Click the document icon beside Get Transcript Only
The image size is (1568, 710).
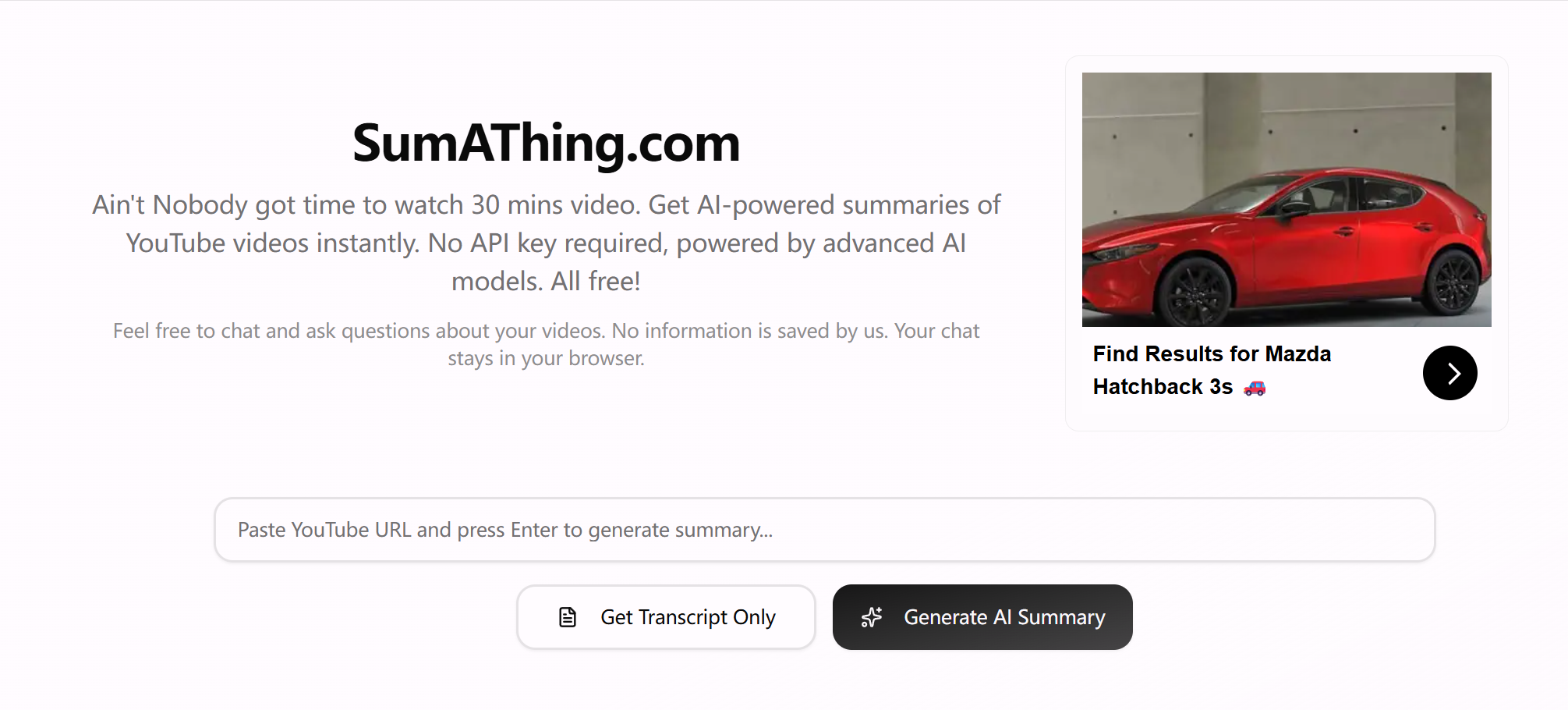tap(568, 617)
